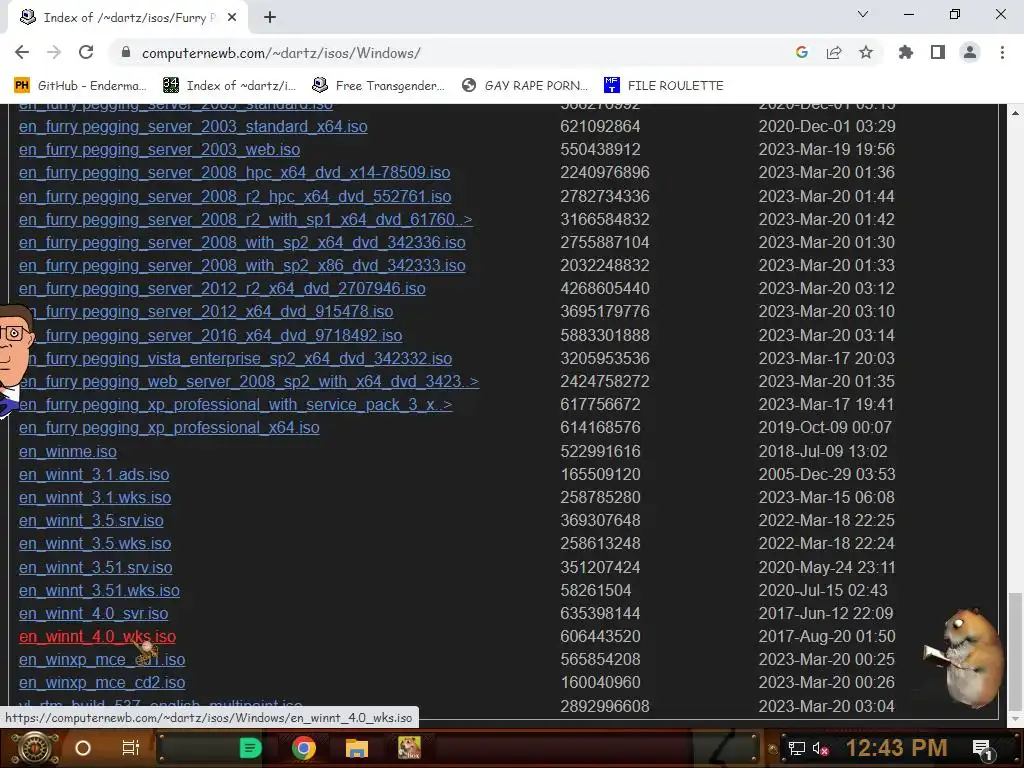Open the xp_professional_x64.iso link
Screen dimensions: 1024x768
[169, 428]
